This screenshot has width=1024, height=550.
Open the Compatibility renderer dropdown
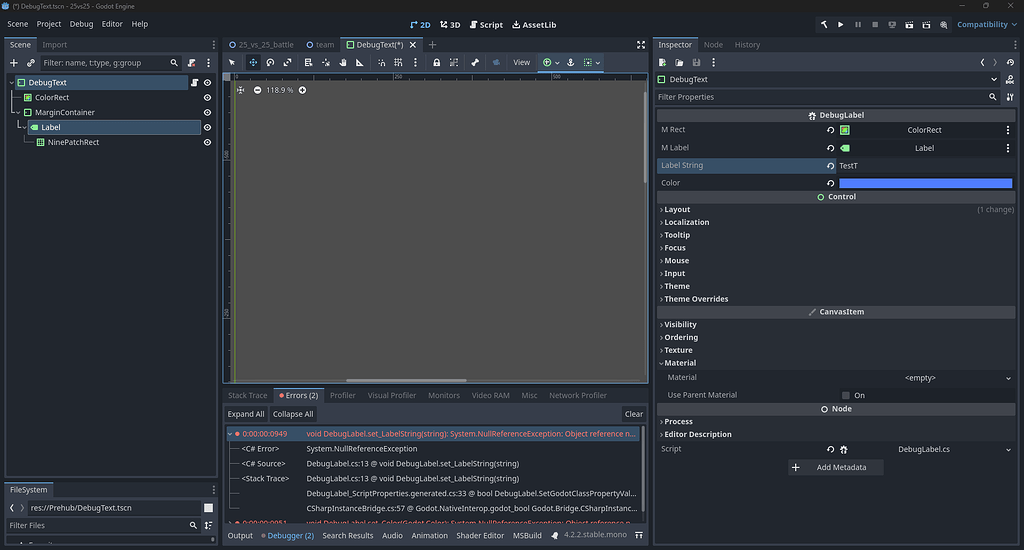click(987, 25)
